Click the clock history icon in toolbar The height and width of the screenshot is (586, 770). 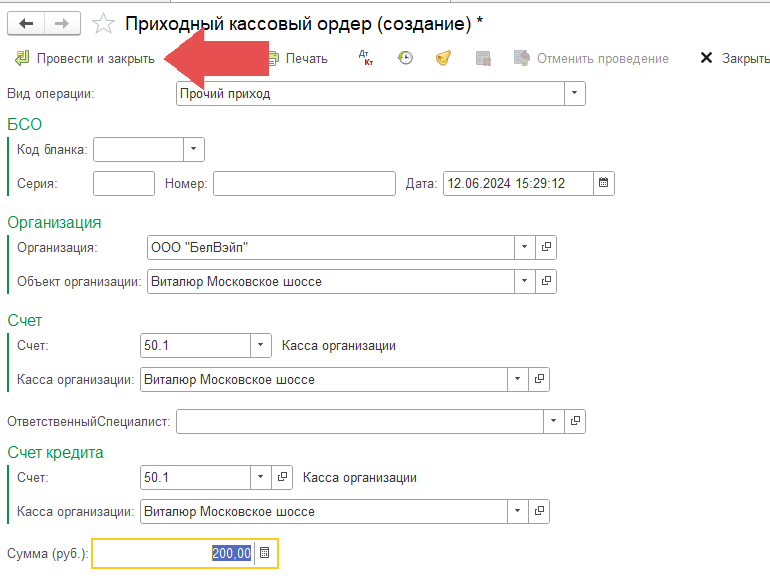coord(405,58)
